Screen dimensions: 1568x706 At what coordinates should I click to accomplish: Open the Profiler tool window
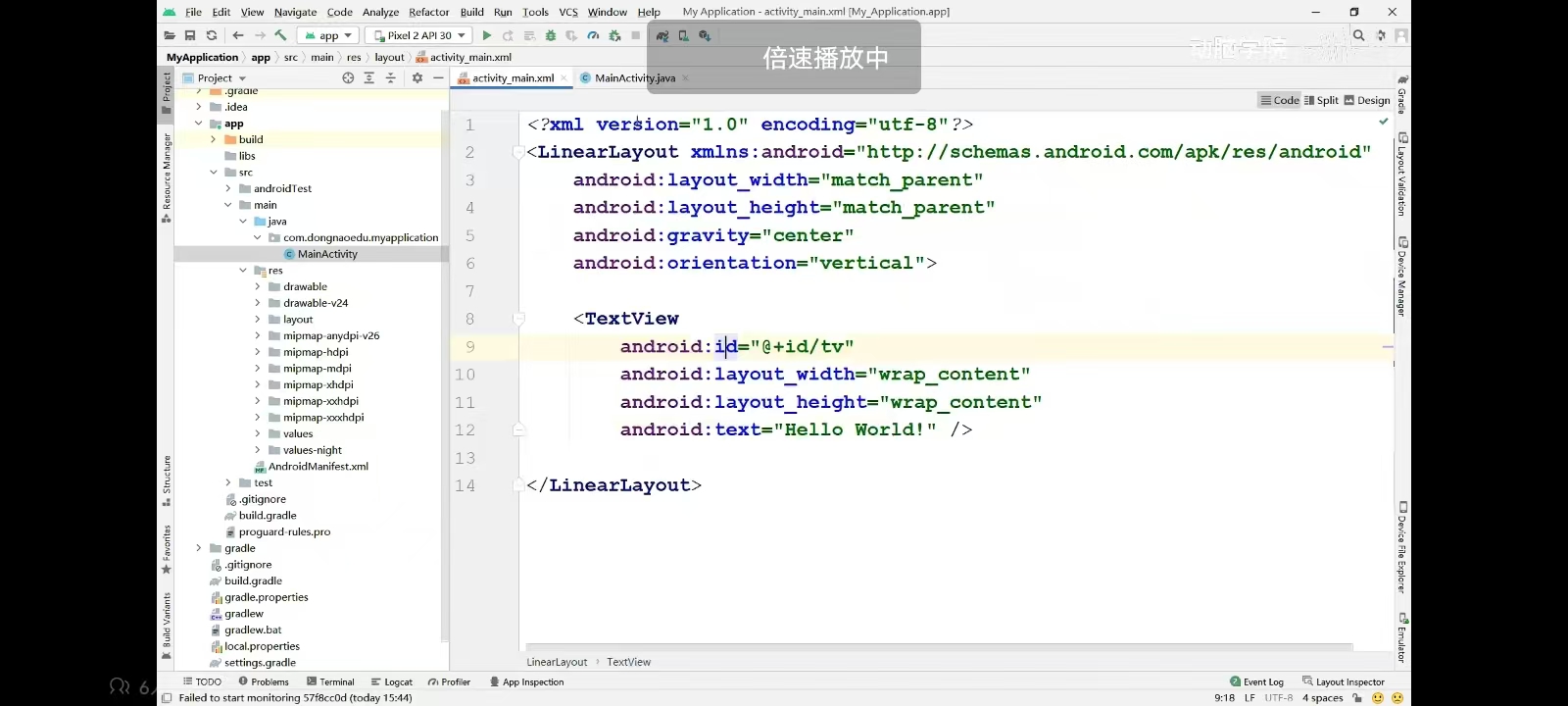(x=449, y=681)
